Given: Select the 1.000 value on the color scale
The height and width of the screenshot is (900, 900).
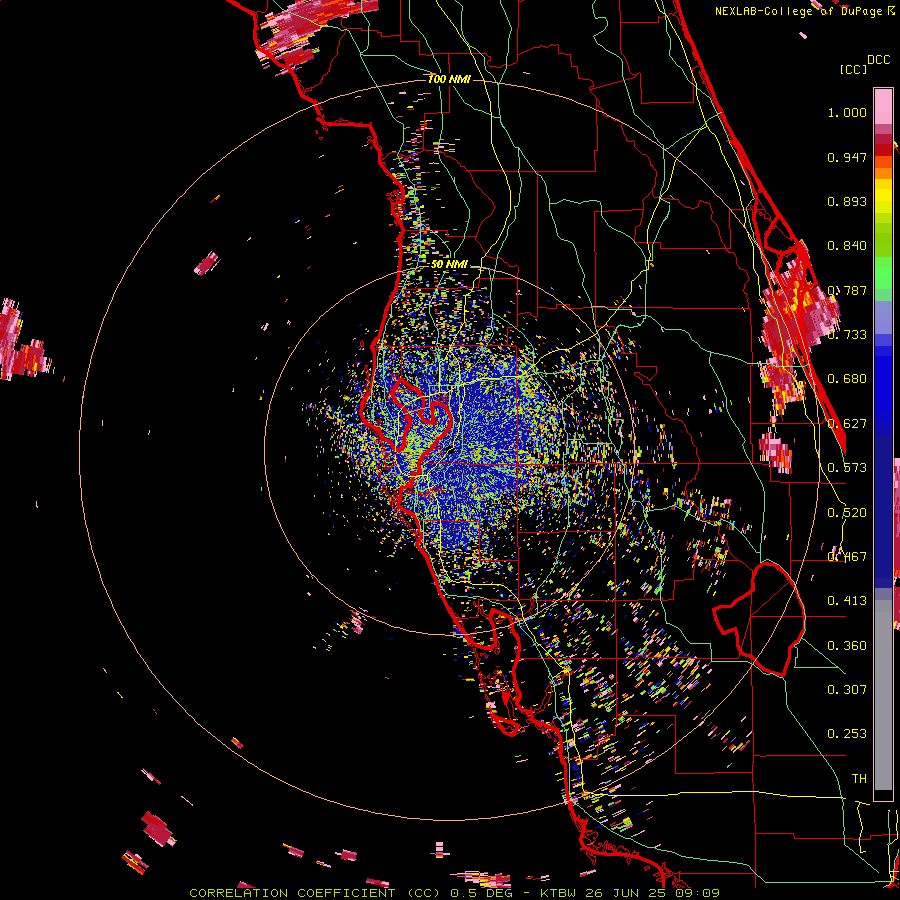Looking at the screenshot, I should tap(847, 113).
